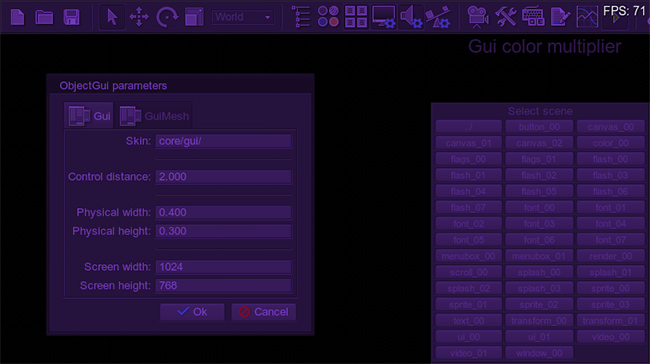Viewport: 650px width, 364px height.
Task: Open the color_00 scene
Action: point(611,143)
